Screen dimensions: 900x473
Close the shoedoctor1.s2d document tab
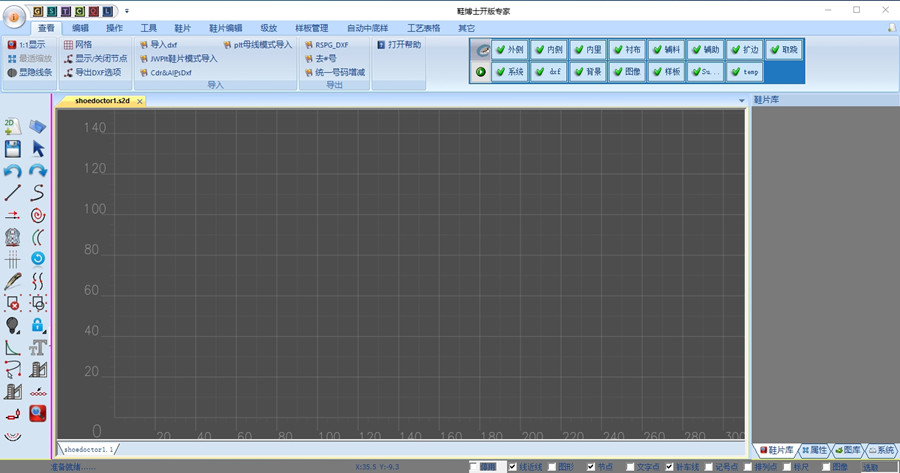[139, 101]
